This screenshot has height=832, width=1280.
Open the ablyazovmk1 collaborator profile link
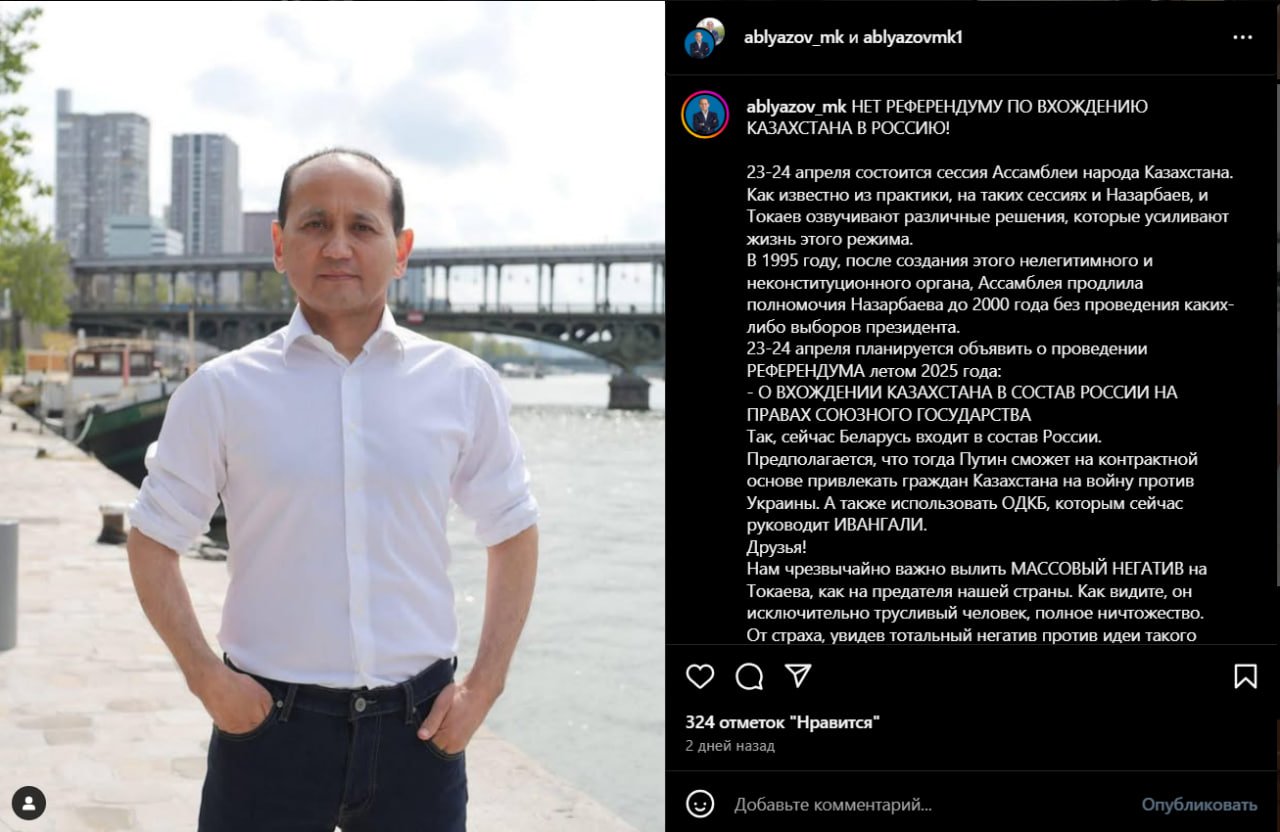913,37
